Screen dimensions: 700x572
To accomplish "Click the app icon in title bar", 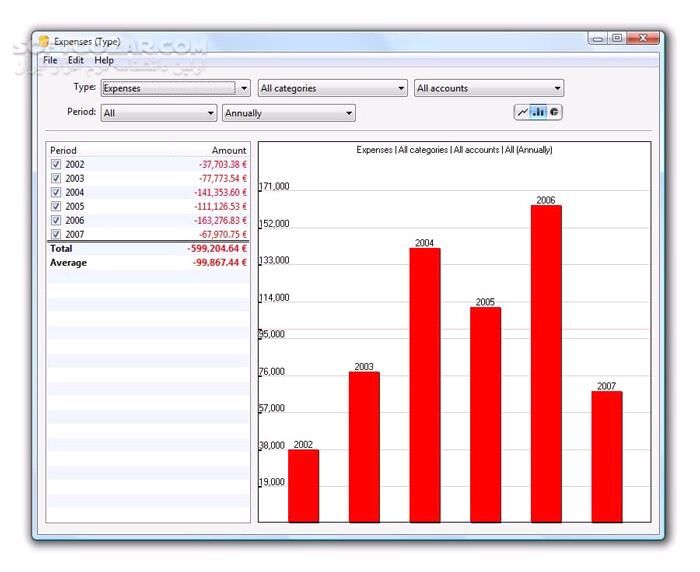I will [44, 41].
